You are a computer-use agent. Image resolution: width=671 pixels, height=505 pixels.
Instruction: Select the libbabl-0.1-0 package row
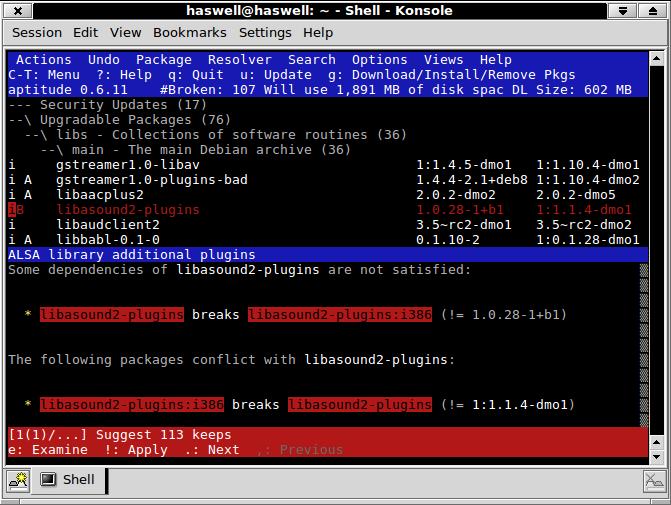(327, 240)
